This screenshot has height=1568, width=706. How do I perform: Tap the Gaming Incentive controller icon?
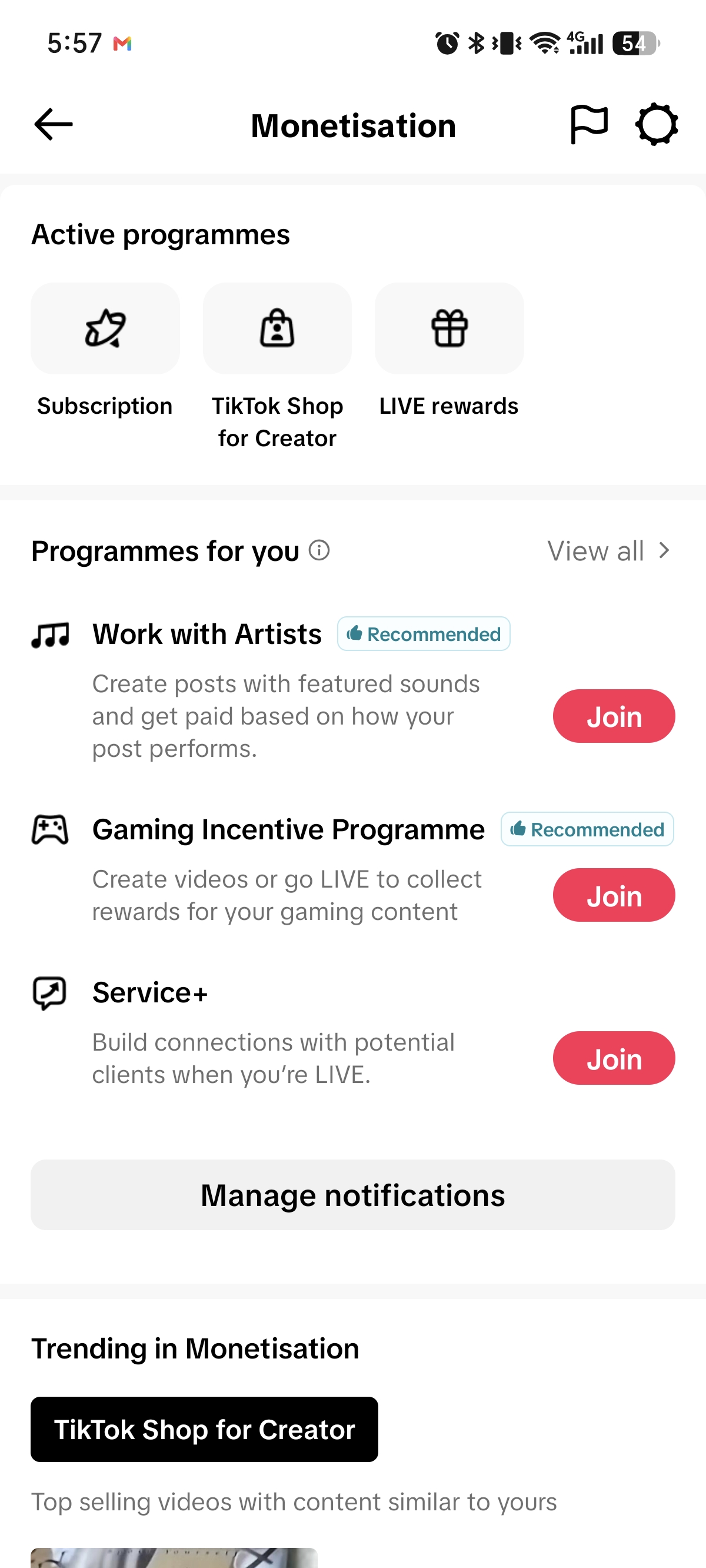pos(50,830)
